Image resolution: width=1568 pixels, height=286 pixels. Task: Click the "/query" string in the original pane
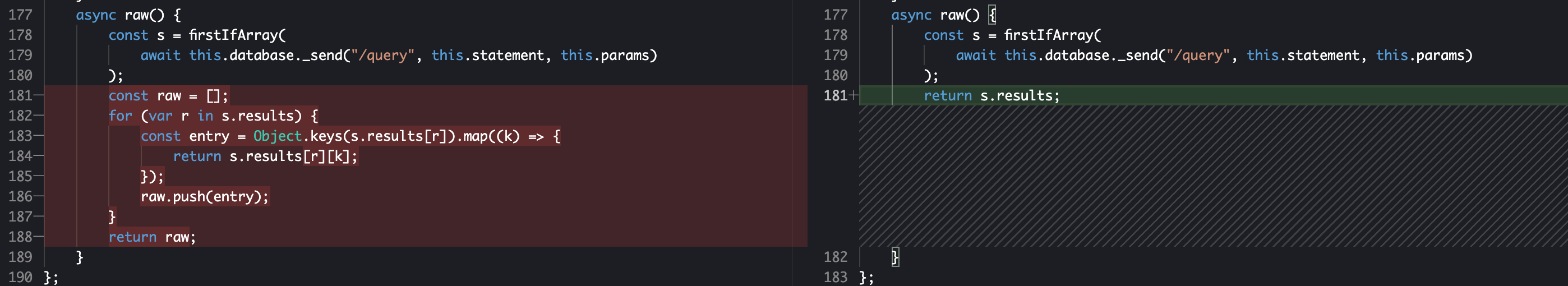(383, 56)
